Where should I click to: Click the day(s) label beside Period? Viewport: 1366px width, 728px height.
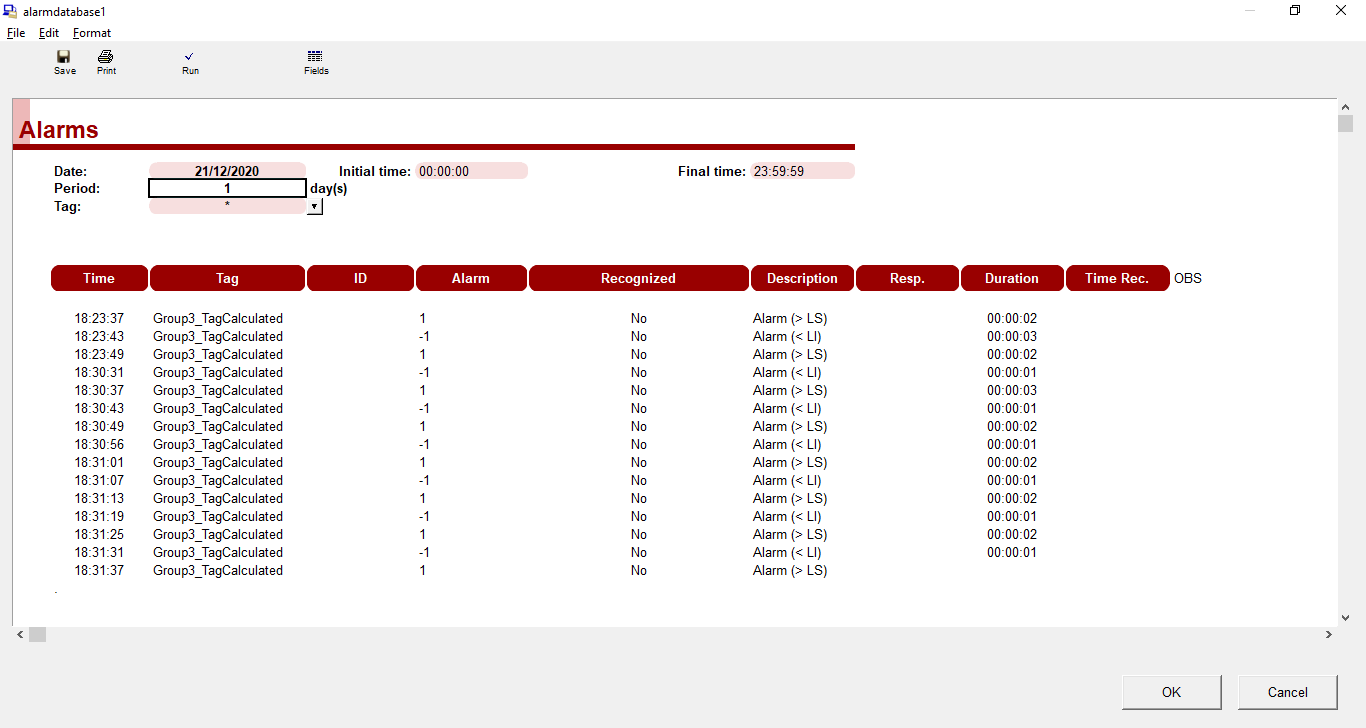[x=329, y=188]
